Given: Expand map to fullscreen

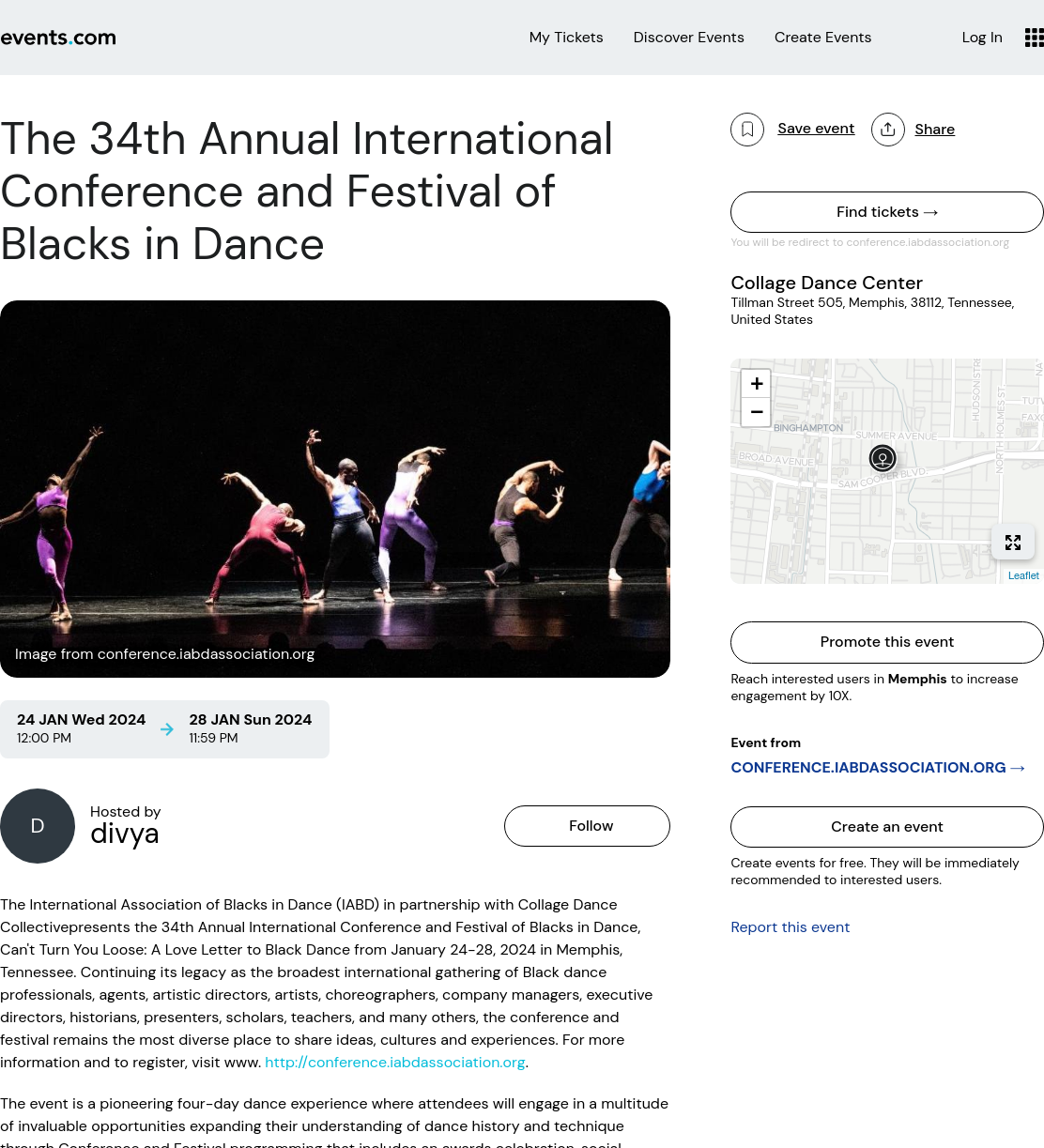Looking at the screenshot, I should (x=1013, y=543).
